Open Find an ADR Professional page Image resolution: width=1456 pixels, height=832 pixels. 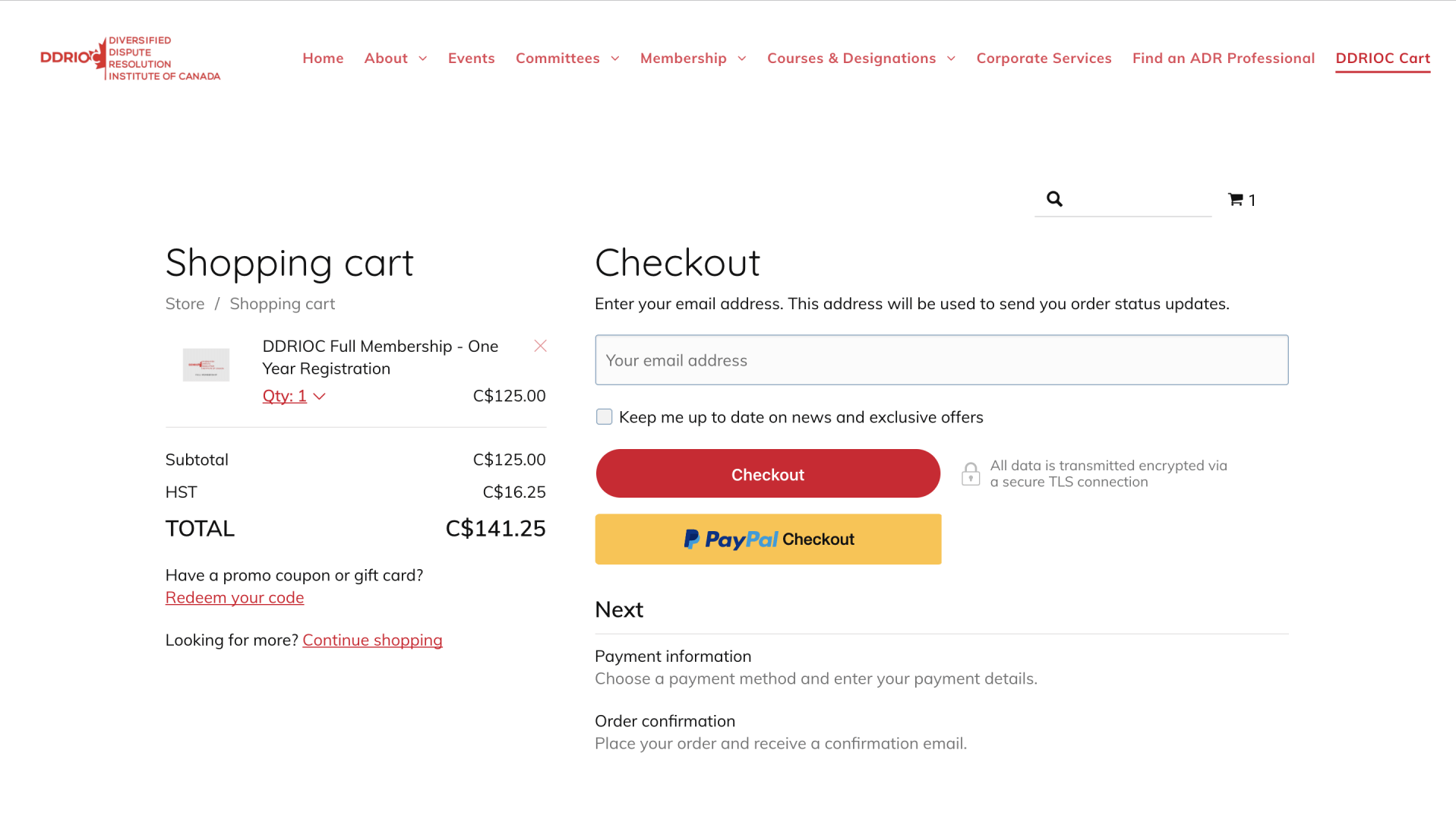[1223, 59]
